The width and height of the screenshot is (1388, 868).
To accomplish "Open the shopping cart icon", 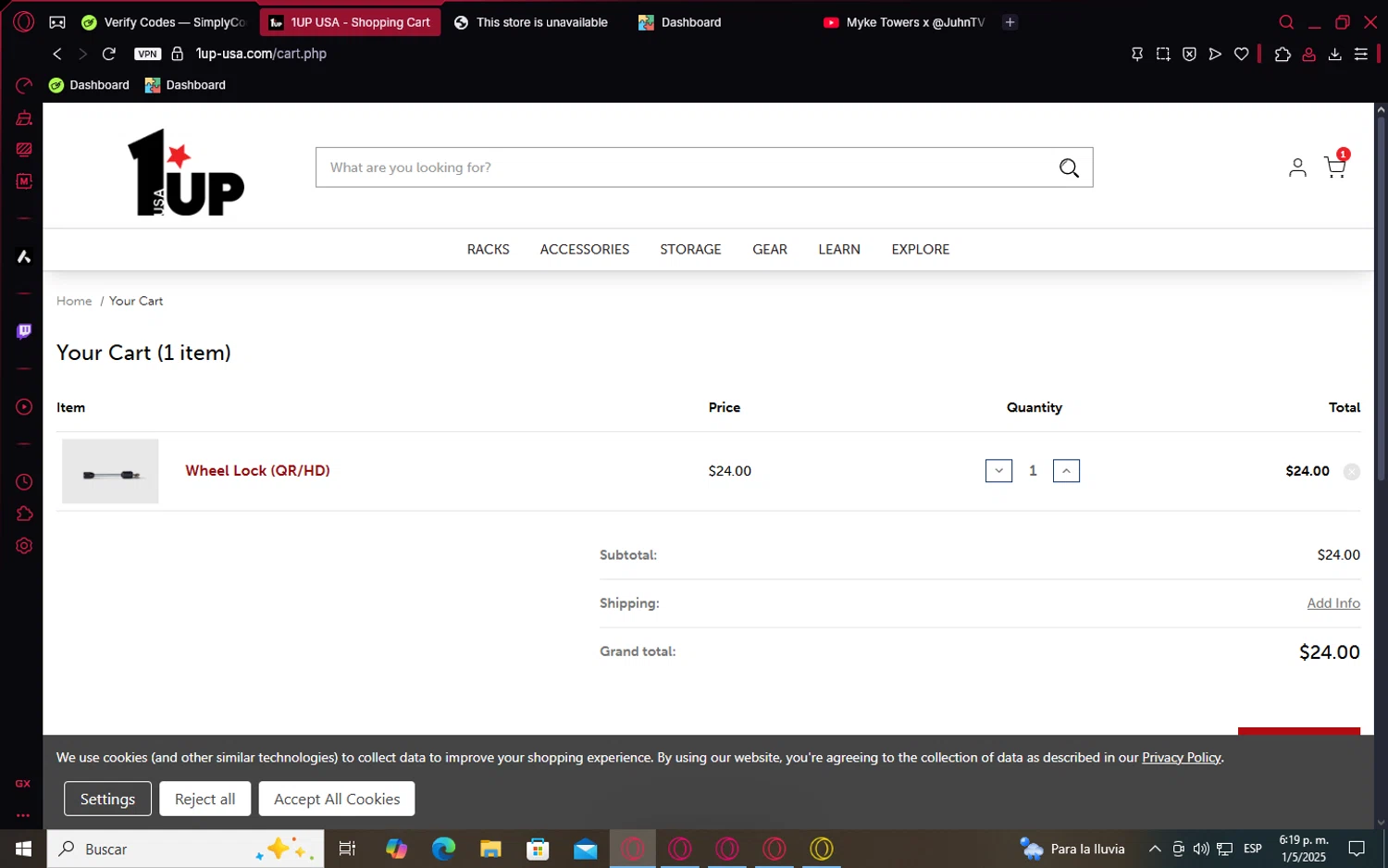I will (x=1335, y=166).
